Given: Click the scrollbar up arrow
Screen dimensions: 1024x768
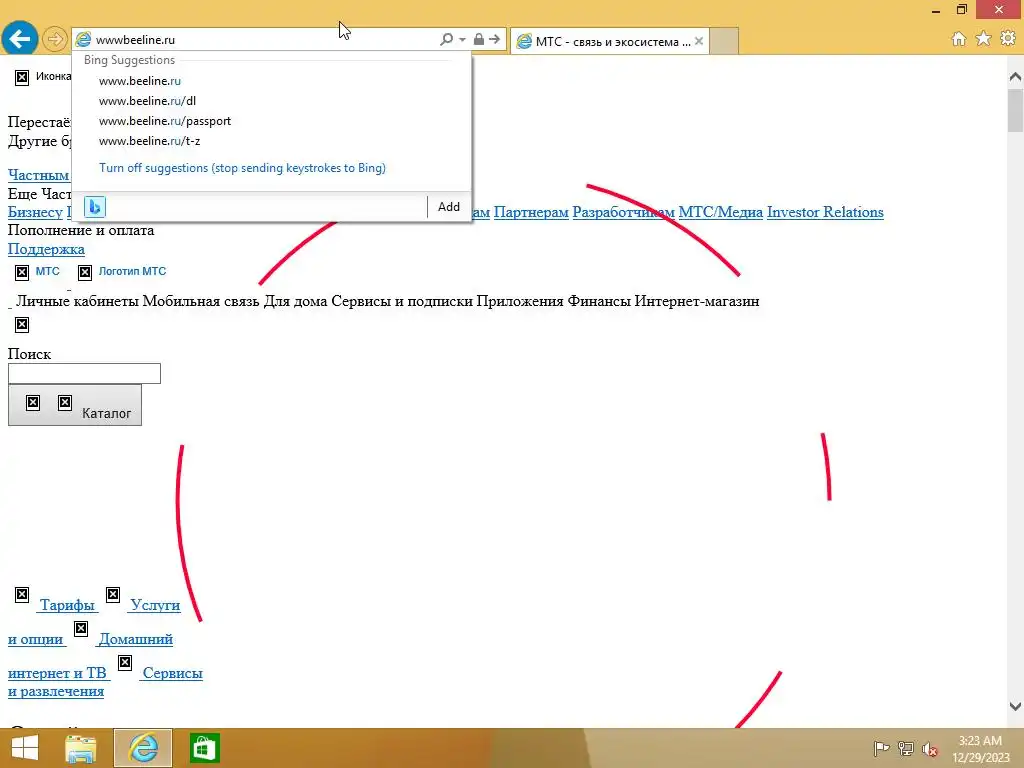Looking at the screenshot, I should click(1015, 77).
